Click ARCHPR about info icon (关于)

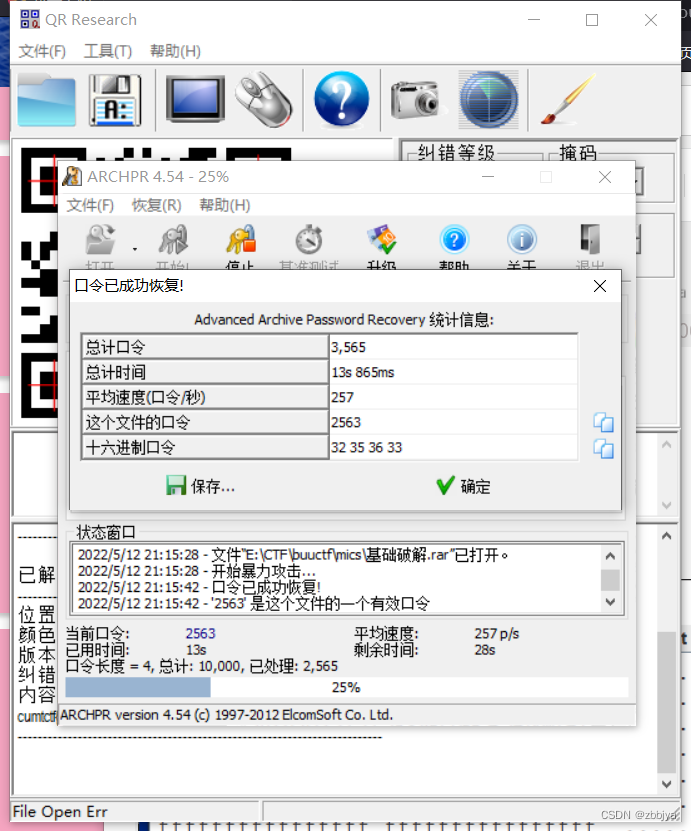[522, 246]
